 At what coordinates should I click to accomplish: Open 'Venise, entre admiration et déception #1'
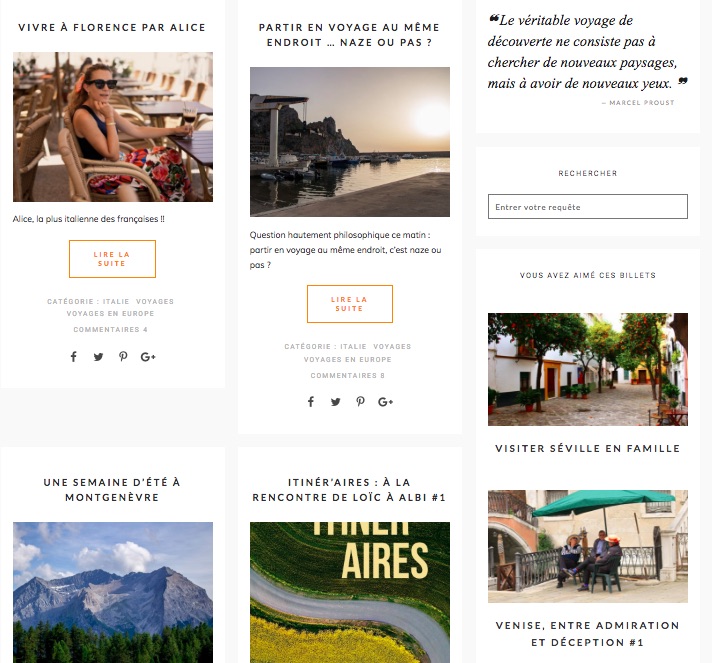pos(588,634)
